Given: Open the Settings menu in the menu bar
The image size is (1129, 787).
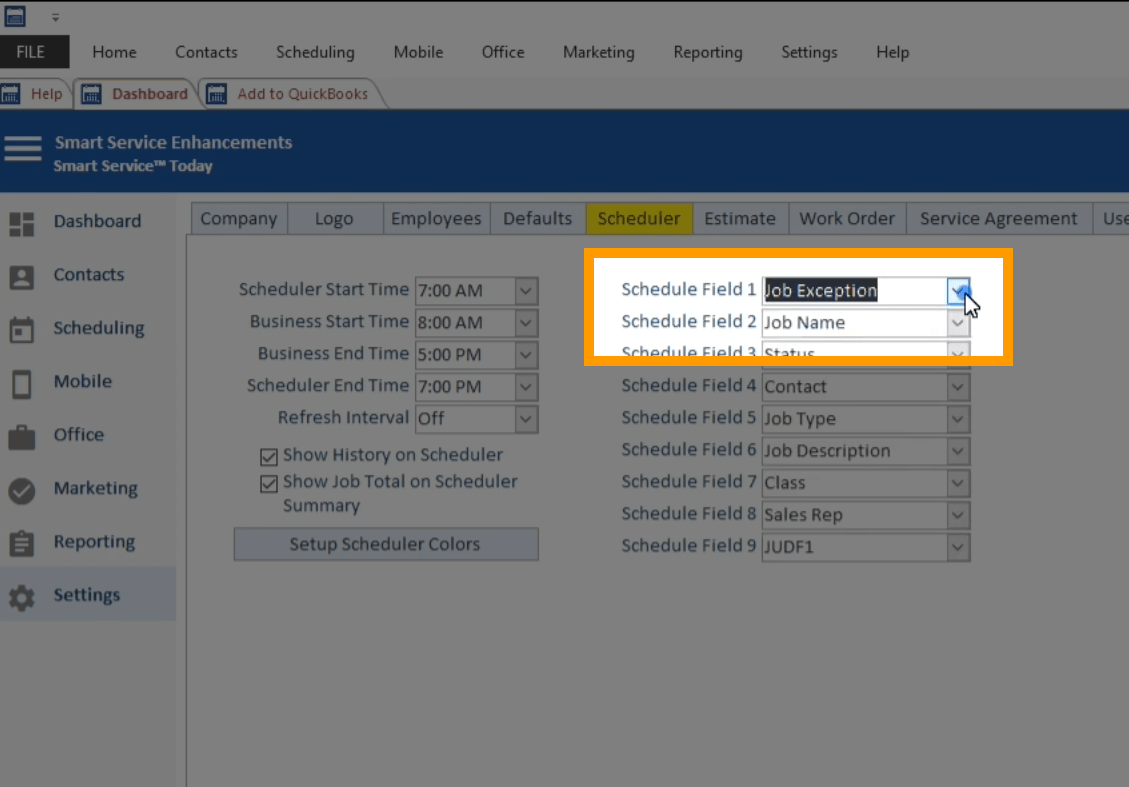Looking at the screenshot, I should tap(809, 52).
